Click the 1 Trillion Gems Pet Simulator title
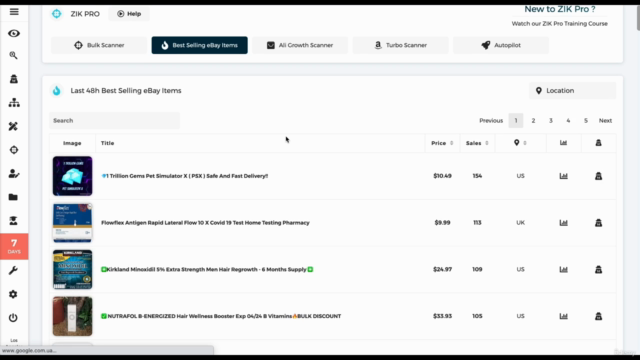 (185, 176)
